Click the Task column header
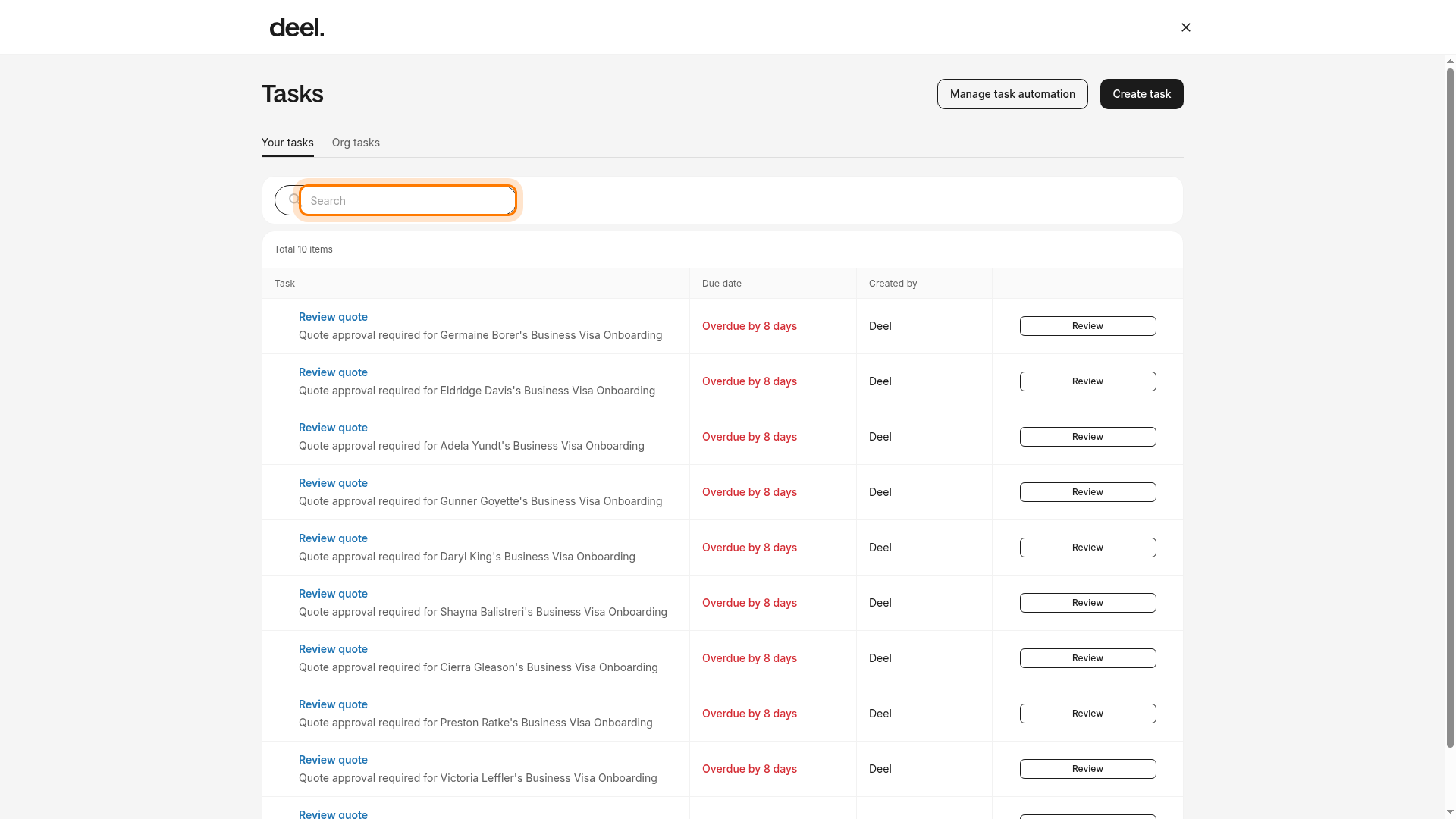The image size is (1456, 819). click(284, 284)
